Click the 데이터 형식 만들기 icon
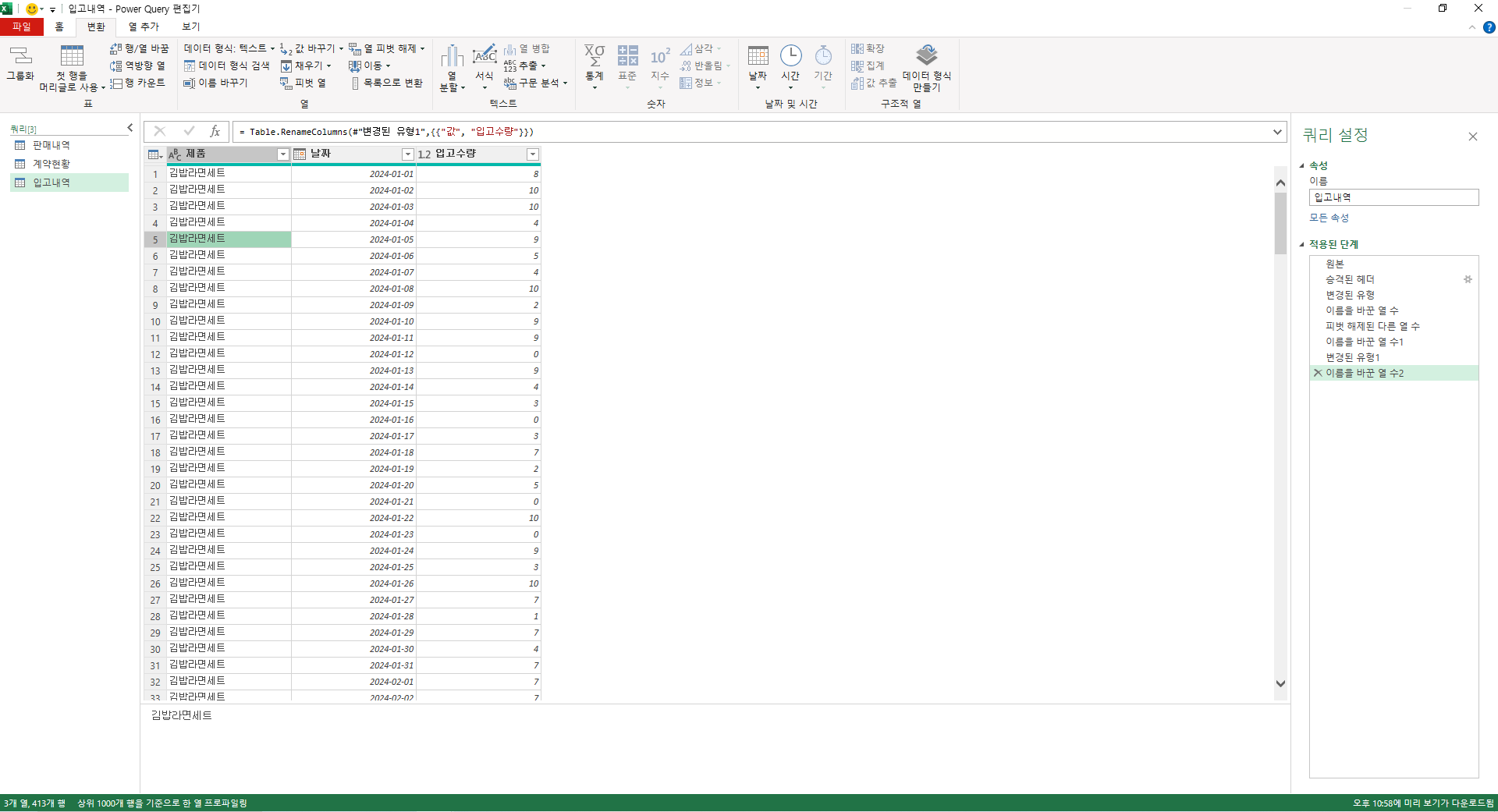 tap(926, 56)
